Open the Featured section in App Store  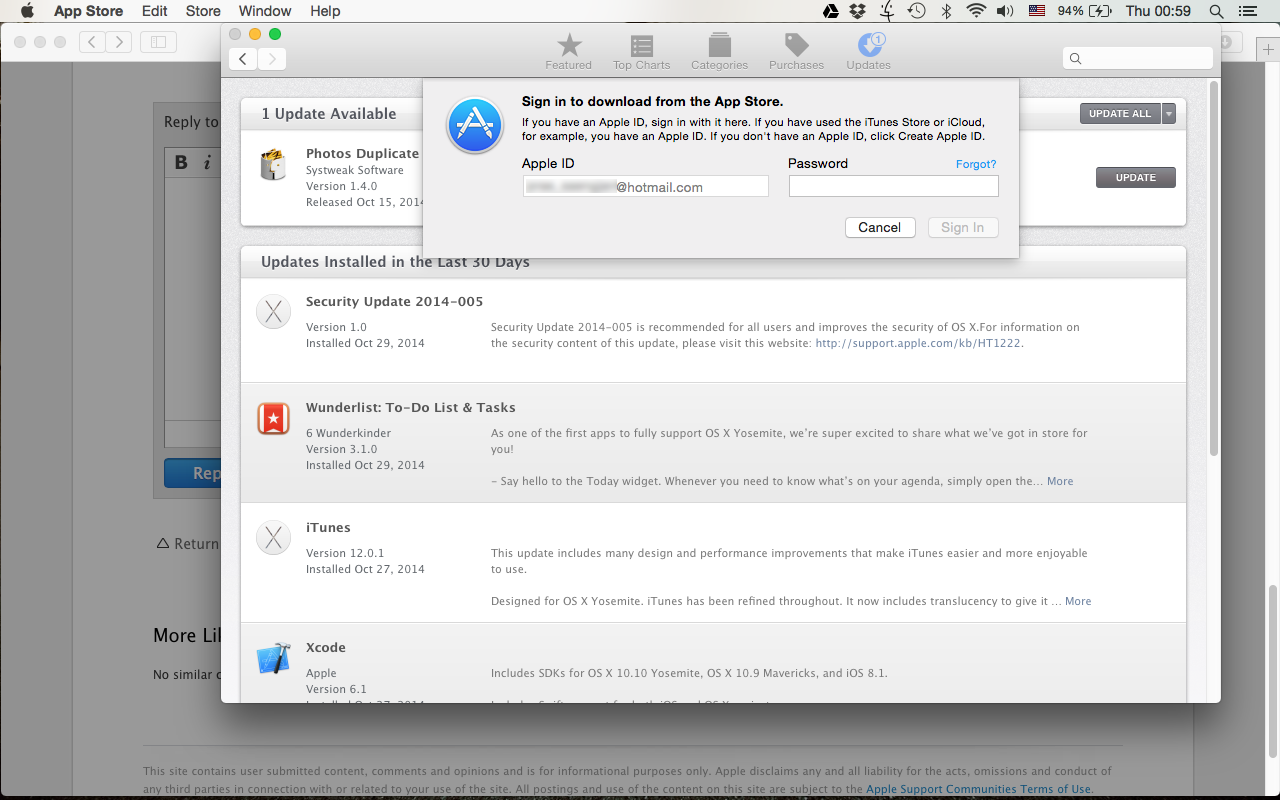click(x=568, y=50)
